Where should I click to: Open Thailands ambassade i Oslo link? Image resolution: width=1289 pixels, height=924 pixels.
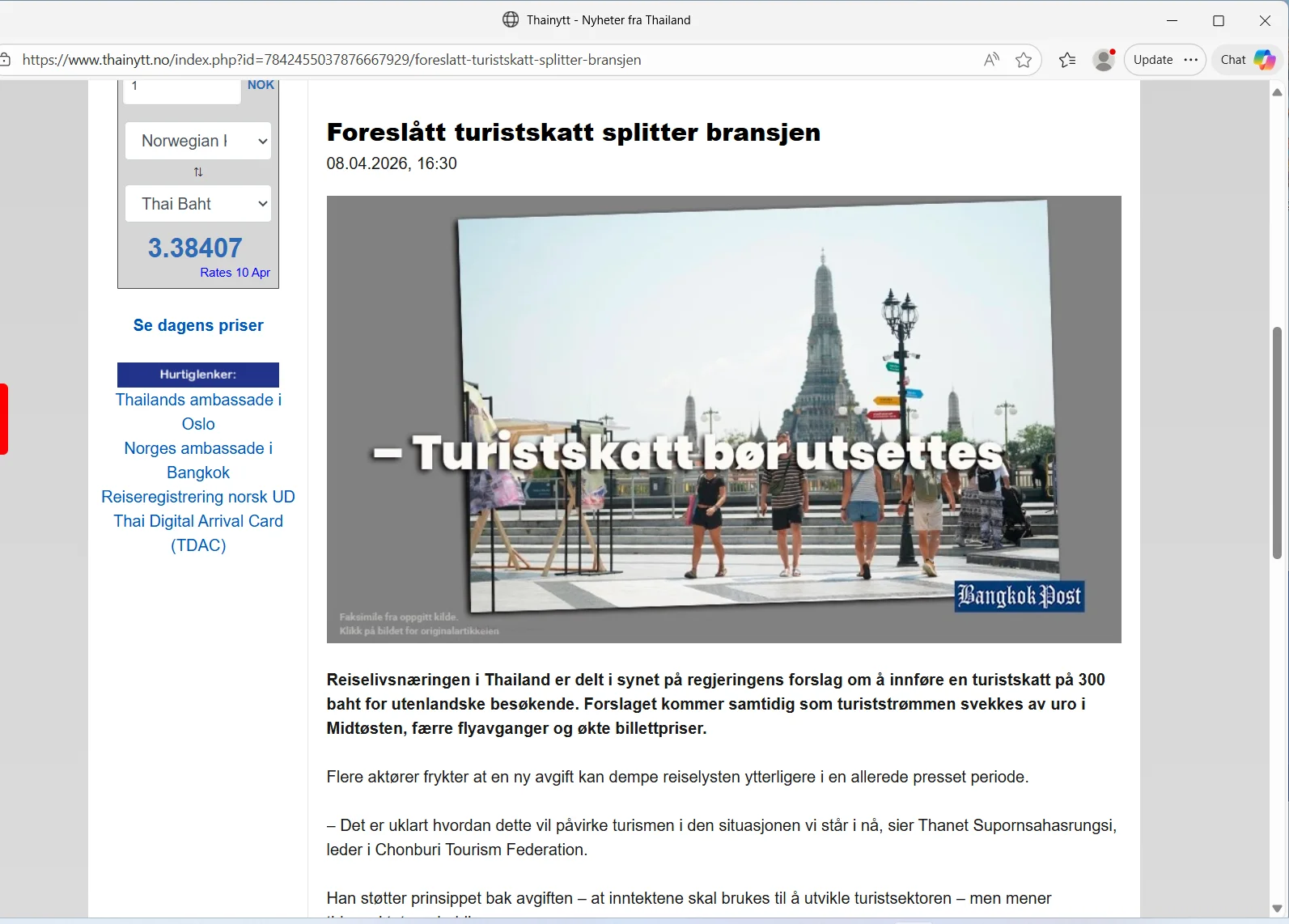point(198,412)
